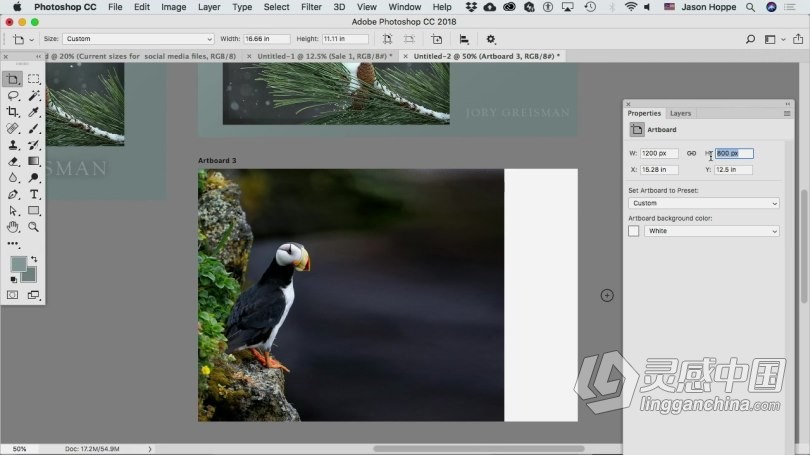This screenshot has width=810, height=455.
Task: Collapse the Properties panel to icons
Action: pyautogui.click(x=787, y=104)
